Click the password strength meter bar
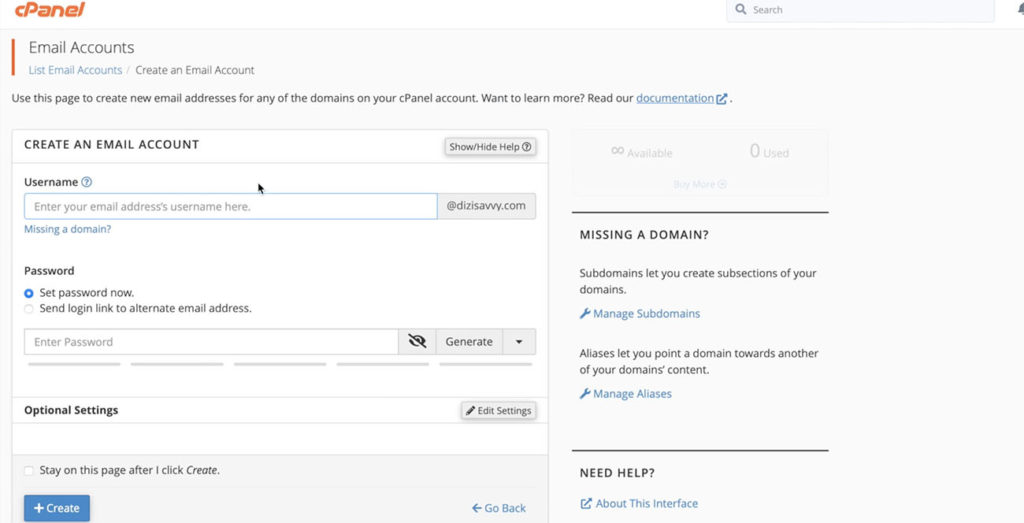The width and height of the screenshot is (1024, 523). click(280, 364)
